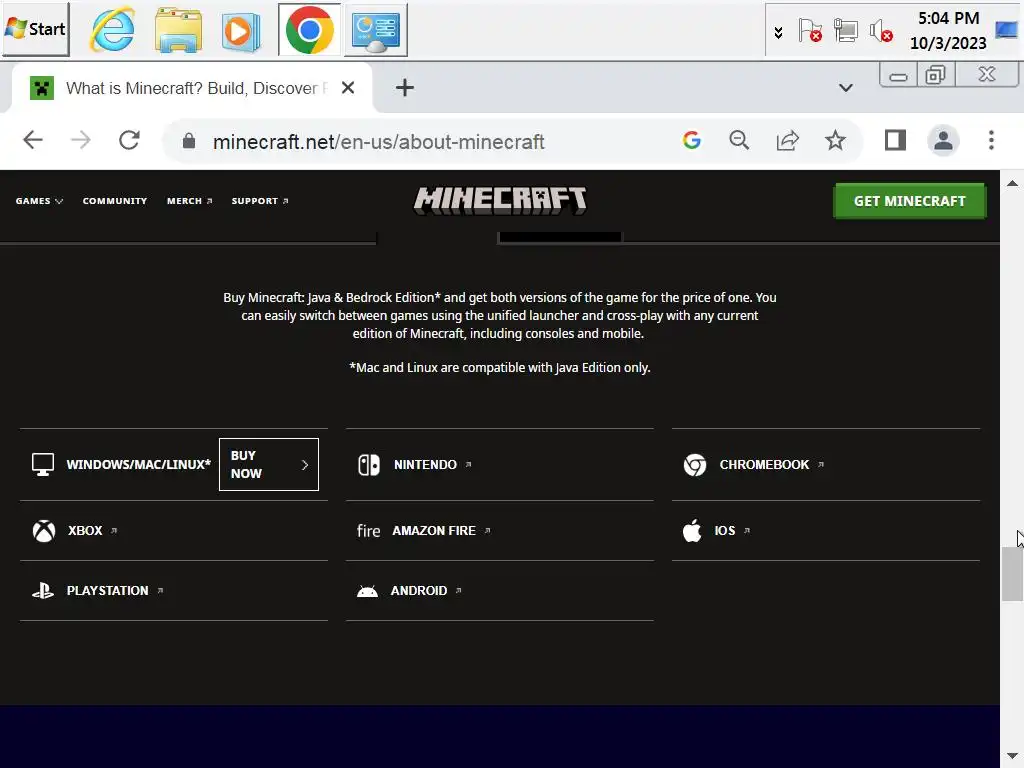1024x768 pixels.
Task: Open Windows Media Player from the taskbar
Action: click(241, 30)
